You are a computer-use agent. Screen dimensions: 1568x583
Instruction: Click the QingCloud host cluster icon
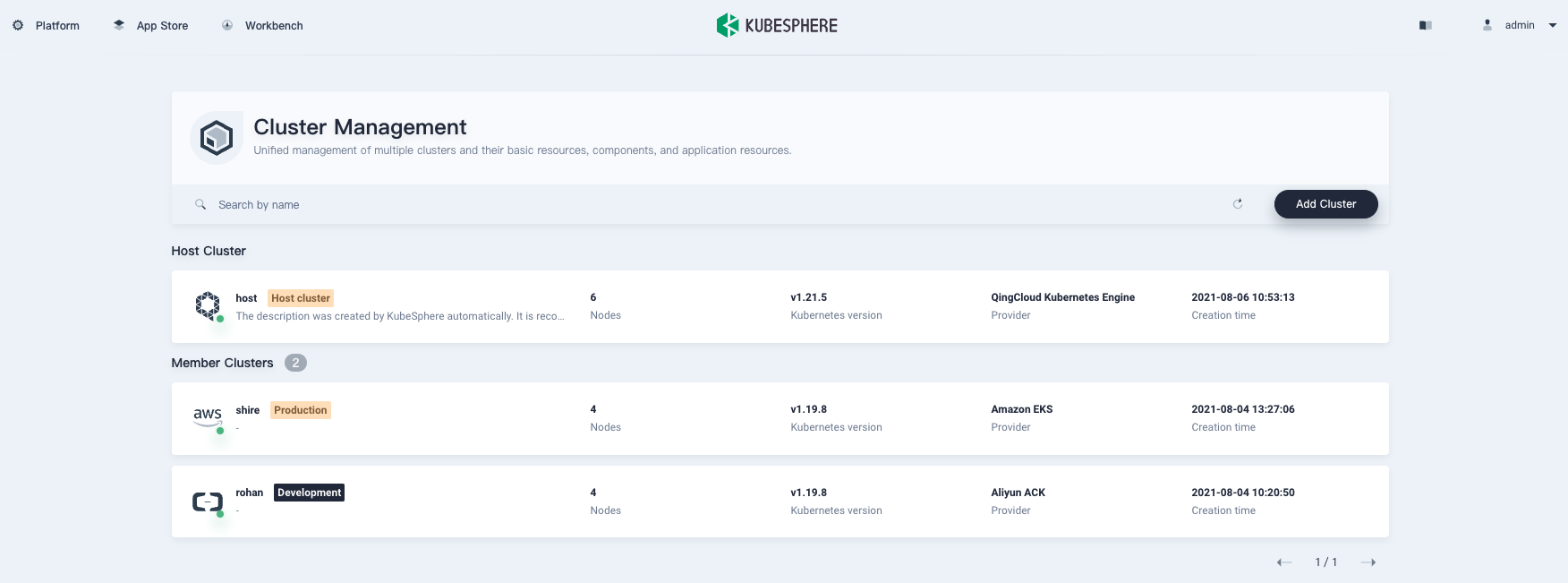point(208,305)
